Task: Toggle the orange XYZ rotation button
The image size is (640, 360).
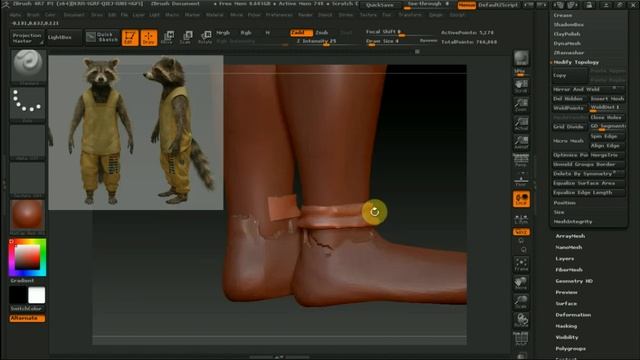Action: coord(521,232)
